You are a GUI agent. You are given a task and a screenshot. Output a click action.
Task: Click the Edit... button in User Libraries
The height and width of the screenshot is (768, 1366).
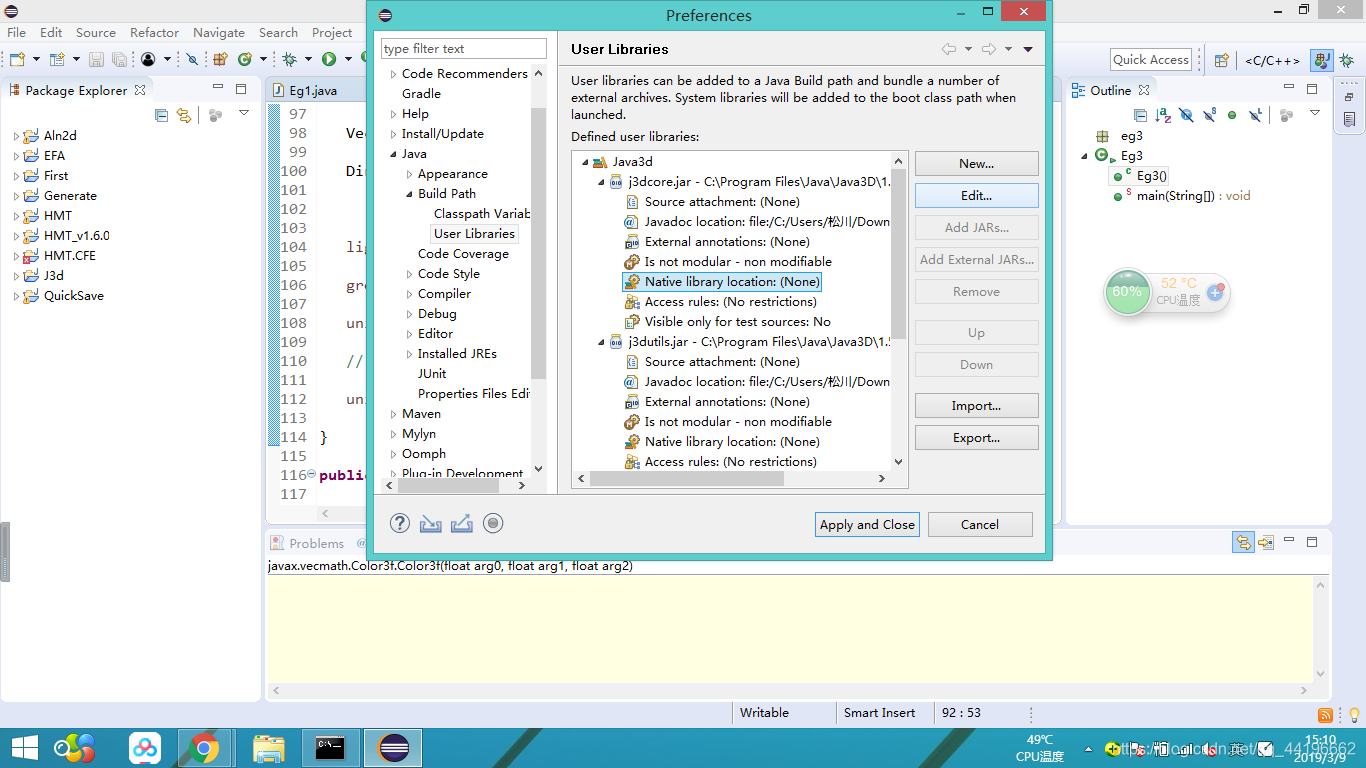click(x=977, y=195)
